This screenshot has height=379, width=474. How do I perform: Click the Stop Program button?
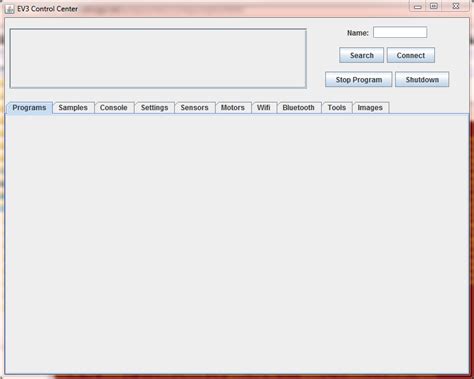(359, 80)
